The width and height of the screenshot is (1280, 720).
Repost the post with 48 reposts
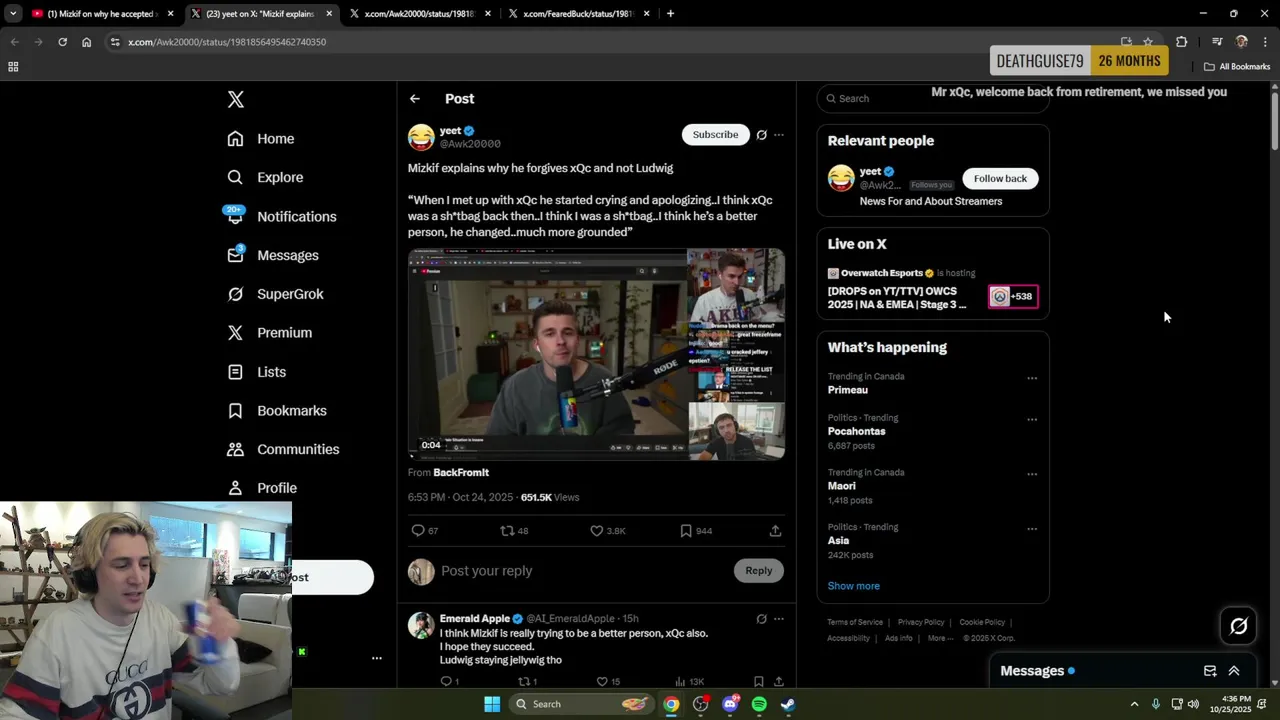514,531
